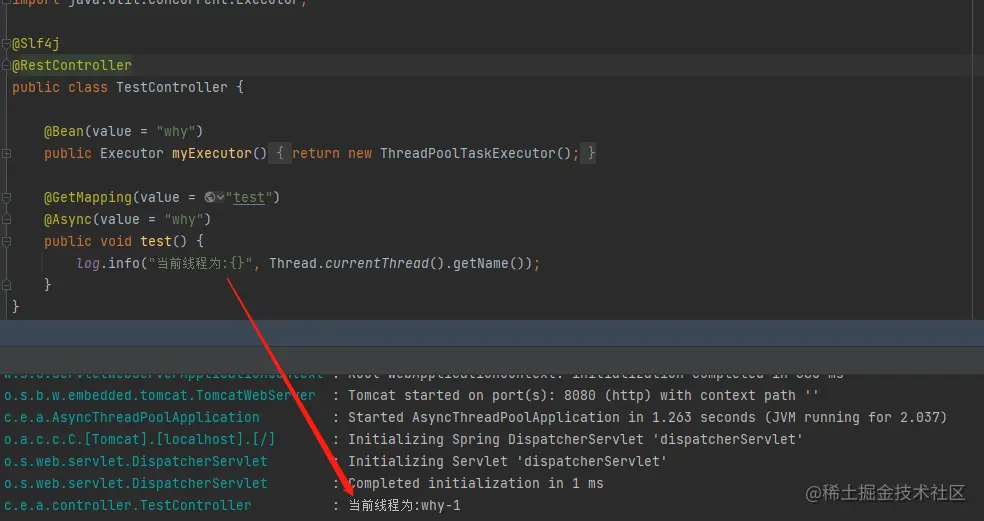The image size is (984, 521).
Task: Open the URL mapping globe icon before "test"
Action: click(210, 197)
